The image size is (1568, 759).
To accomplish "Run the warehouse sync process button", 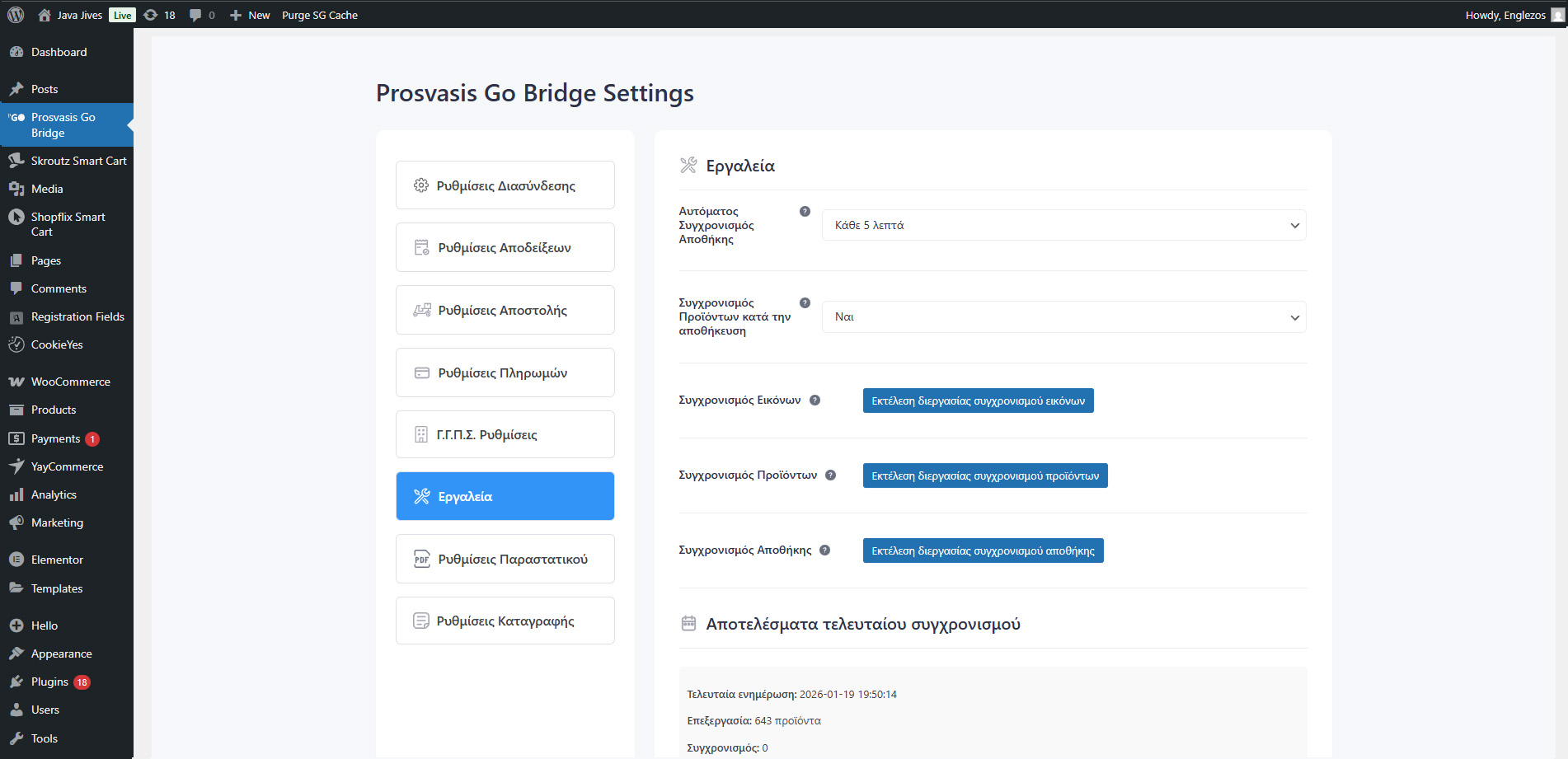I will [983, 551].
